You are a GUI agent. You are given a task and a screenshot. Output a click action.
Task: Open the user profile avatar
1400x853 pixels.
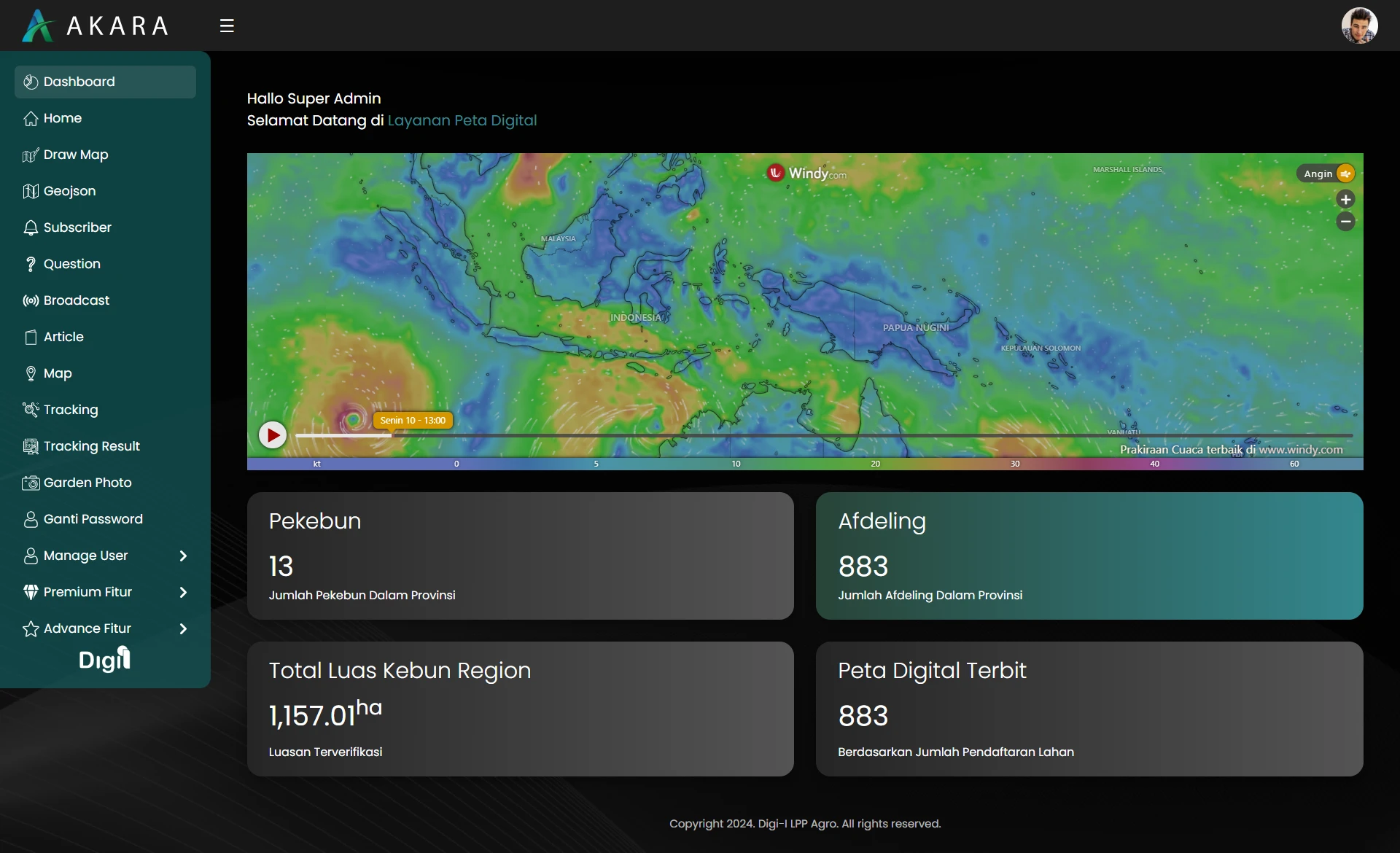click(1359, 26)
